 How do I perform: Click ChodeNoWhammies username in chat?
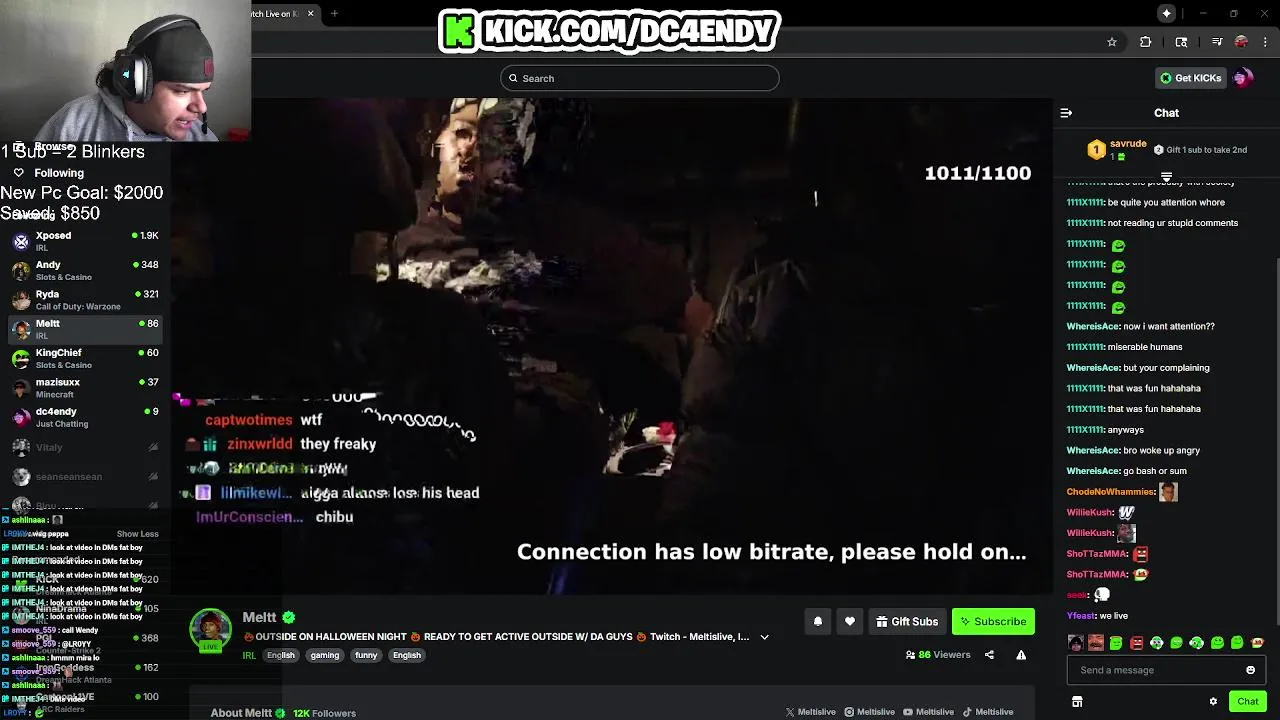click(x=1110, y=492)
